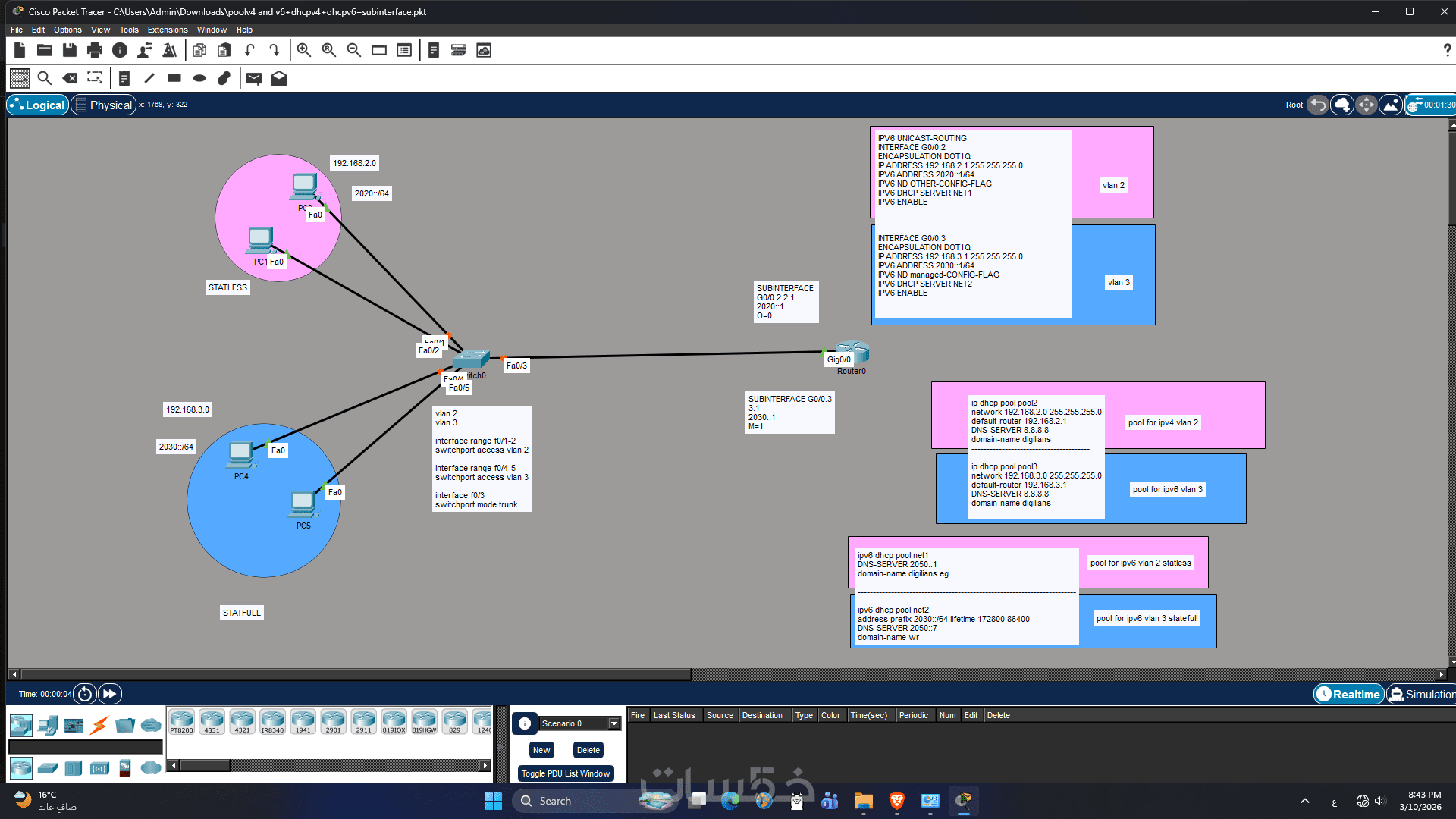Screen dimensions: 1456x819
Task: Select the End Devices category icon
Action: click(x=48, y=725)
